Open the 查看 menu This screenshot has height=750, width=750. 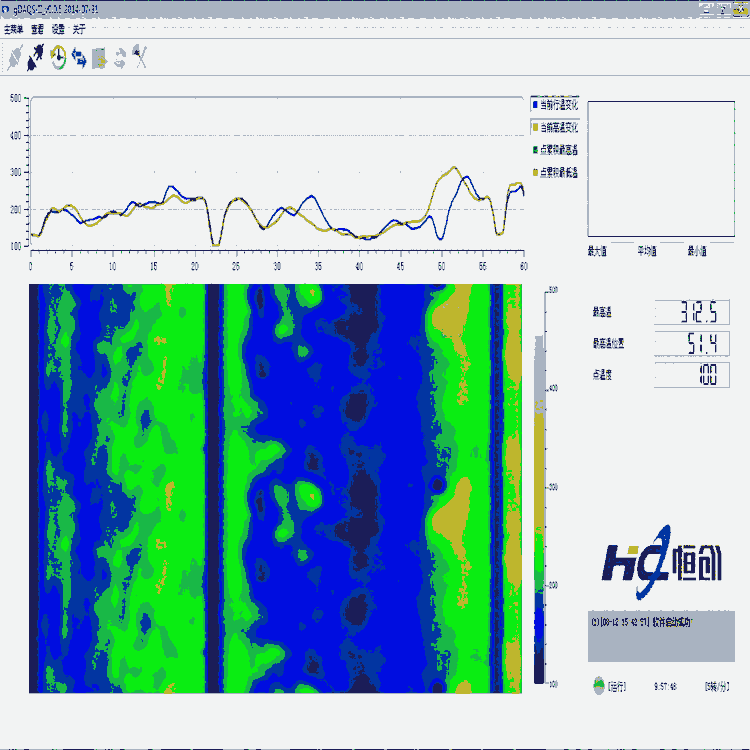[37, 30]
